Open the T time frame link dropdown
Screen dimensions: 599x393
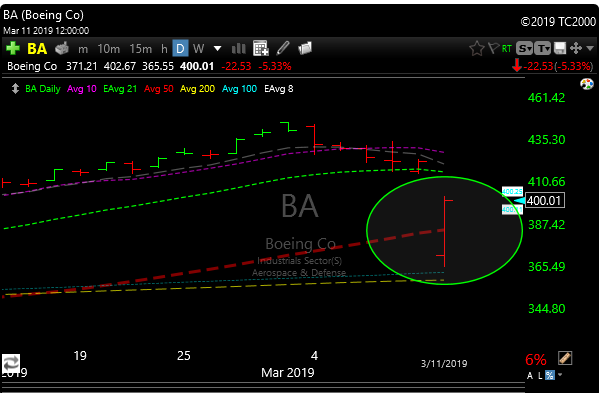click(542, 49)
